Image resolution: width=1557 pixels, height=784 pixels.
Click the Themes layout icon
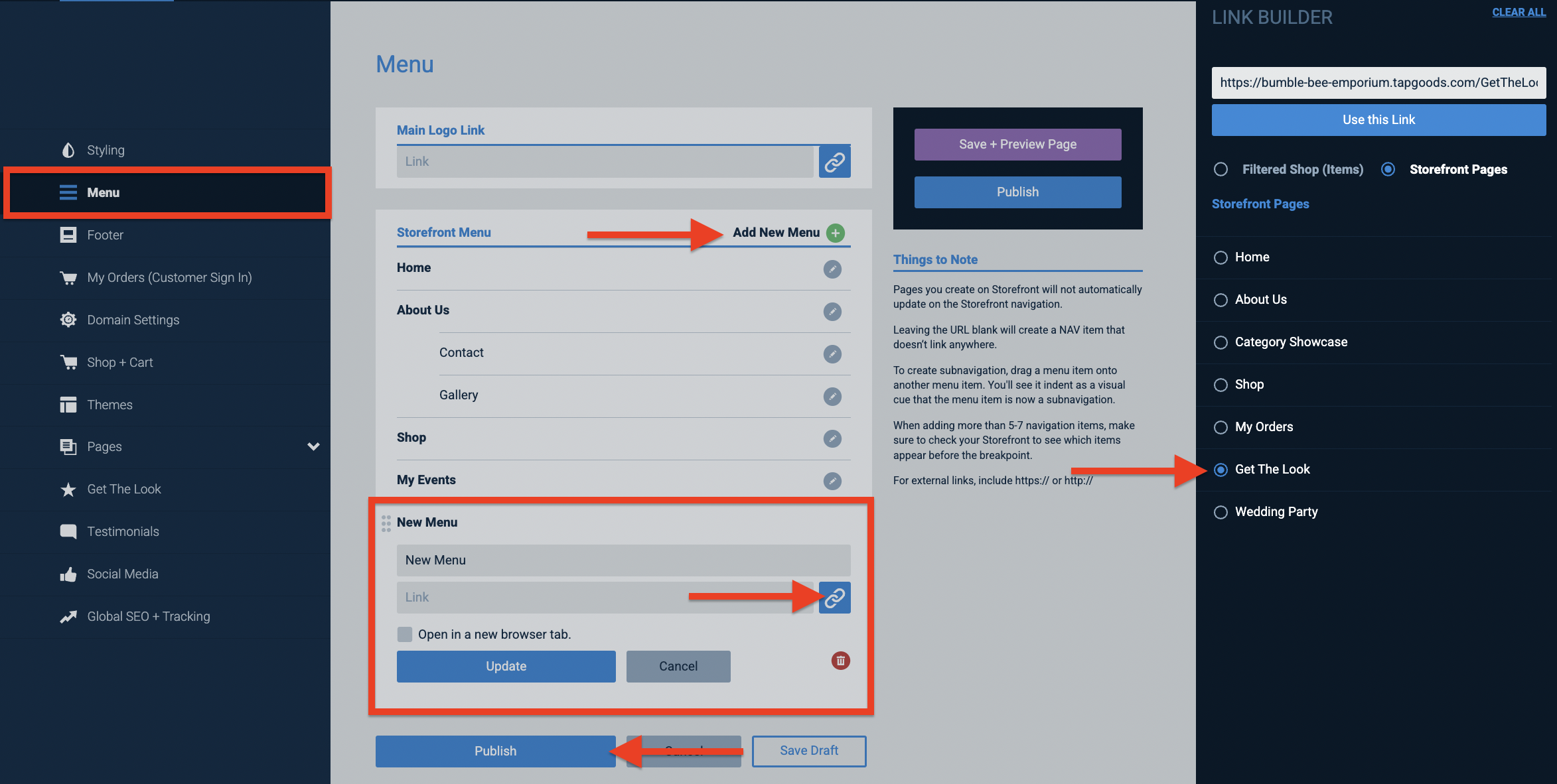[x=68, y=405]
